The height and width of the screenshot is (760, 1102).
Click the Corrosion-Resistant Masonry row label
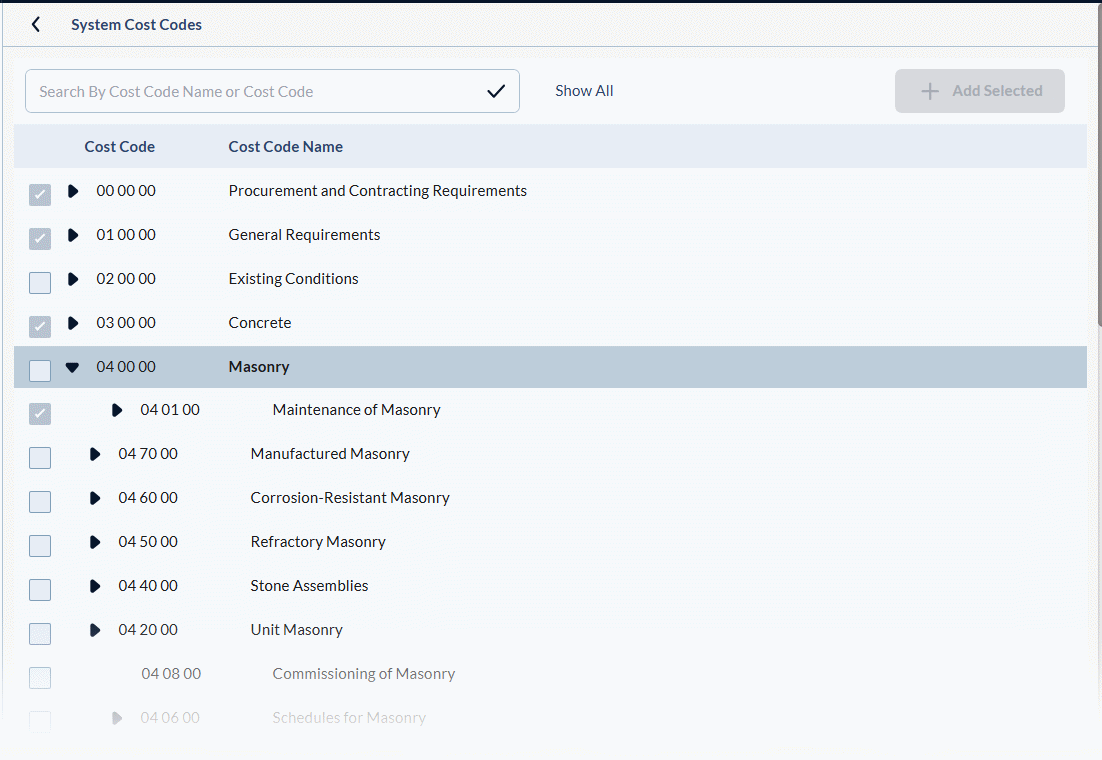(x=349, y=498)
